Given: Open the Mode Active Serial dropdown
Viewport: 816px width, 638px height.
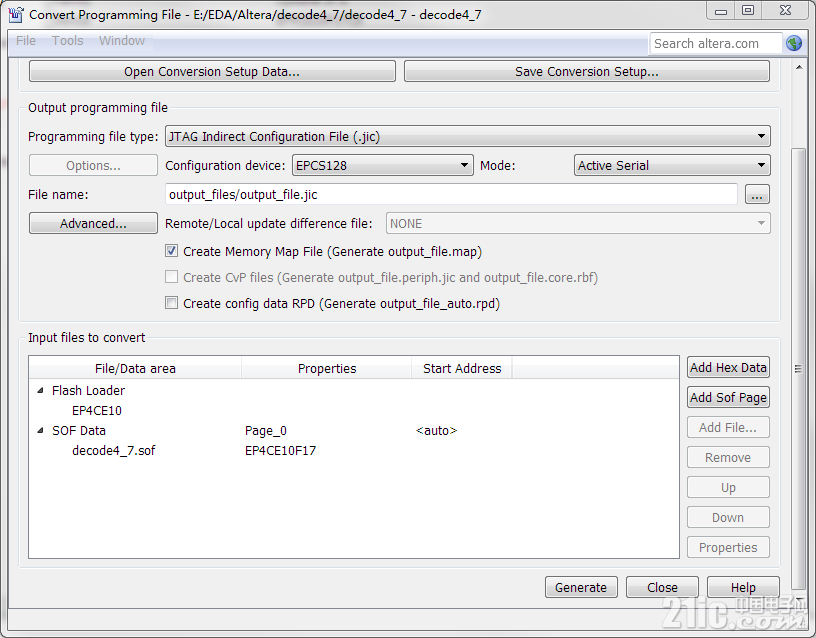Looking at the screenshot, I should coord(672,165).
